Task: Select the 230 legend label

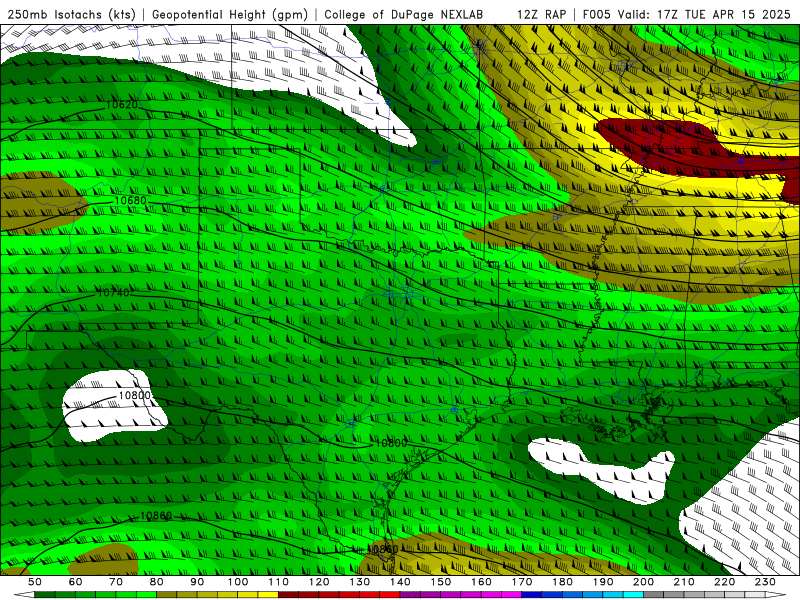Action: tap(765, 582)
